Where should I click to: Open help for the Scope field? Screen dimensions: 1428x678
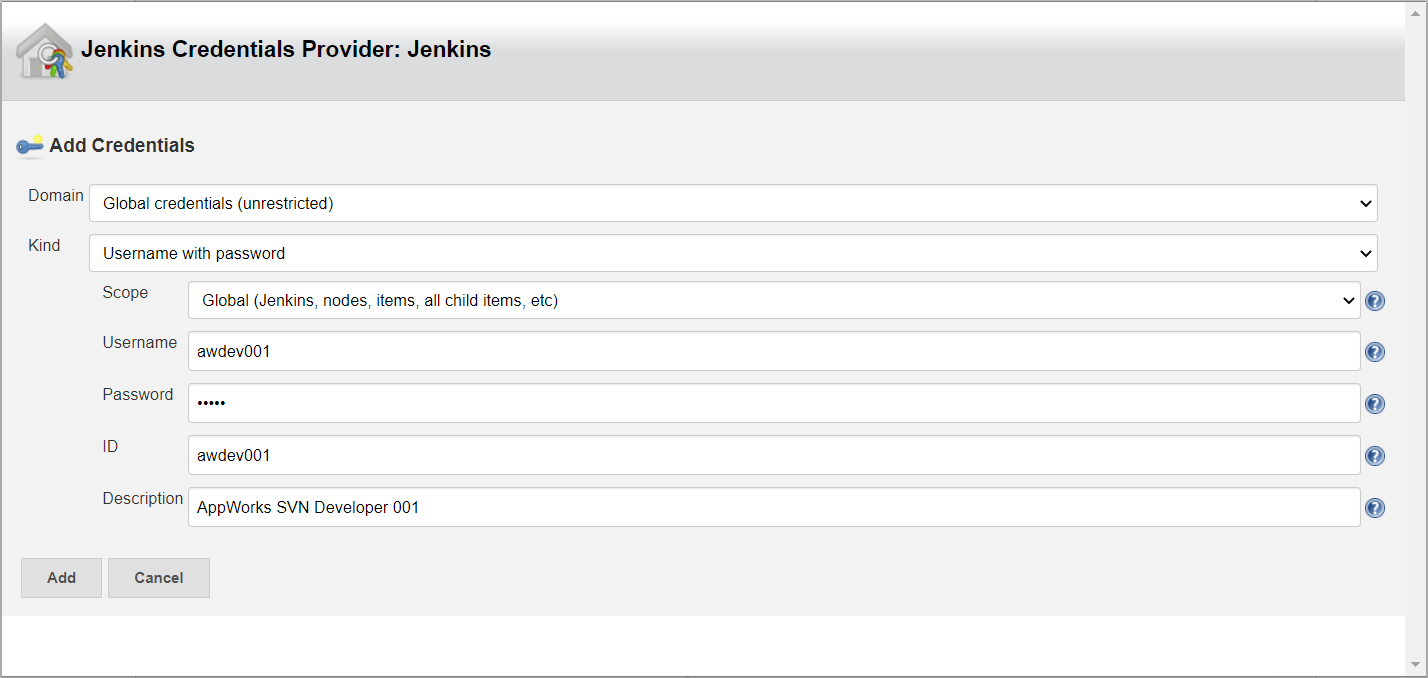1375,300
